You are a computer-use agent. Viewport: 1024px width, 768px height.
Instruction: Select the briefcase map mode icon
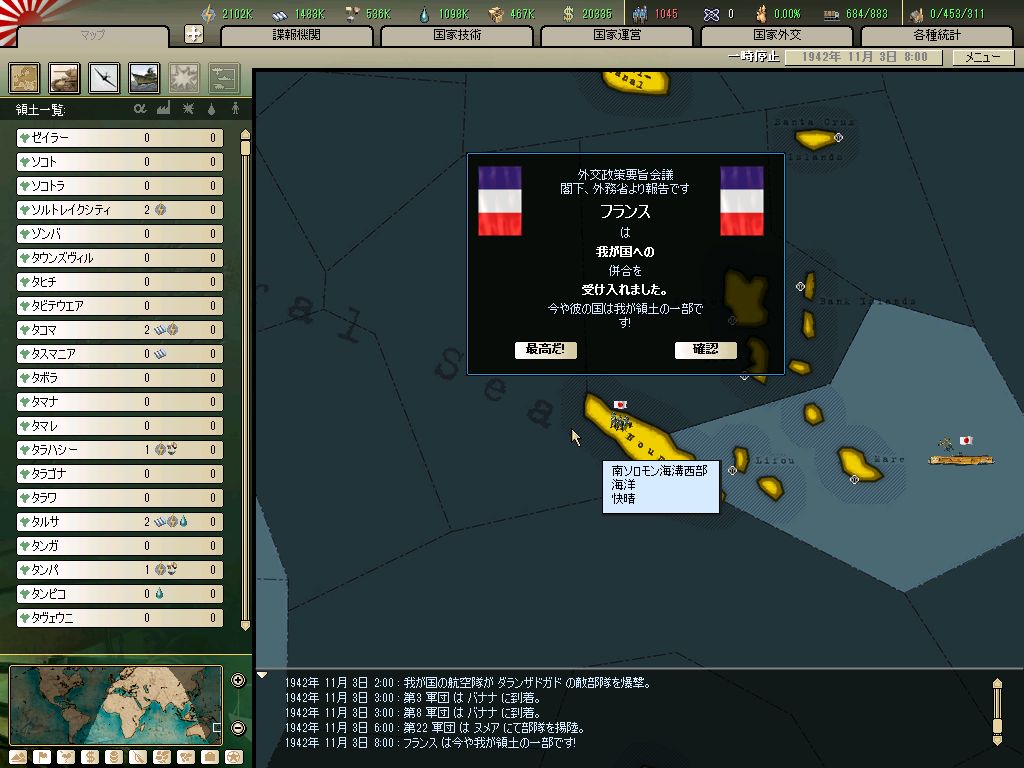click(210, 757)
